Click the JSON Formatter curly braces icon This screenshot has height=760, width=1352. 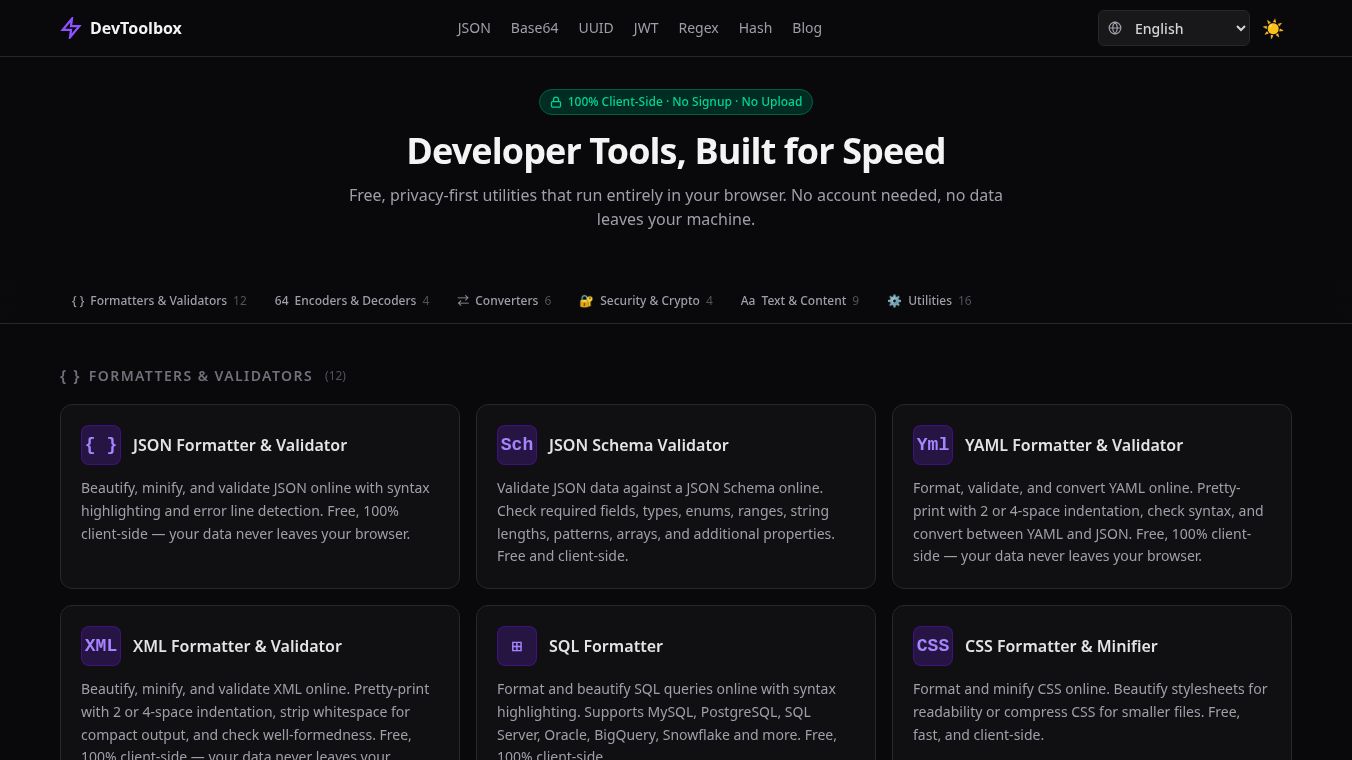[101, 445]
